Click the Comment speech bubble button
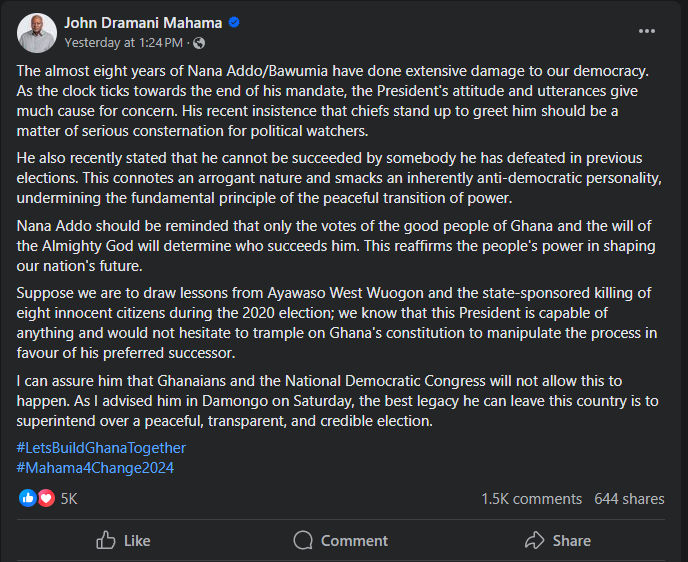688x562 pixels. 341,540
